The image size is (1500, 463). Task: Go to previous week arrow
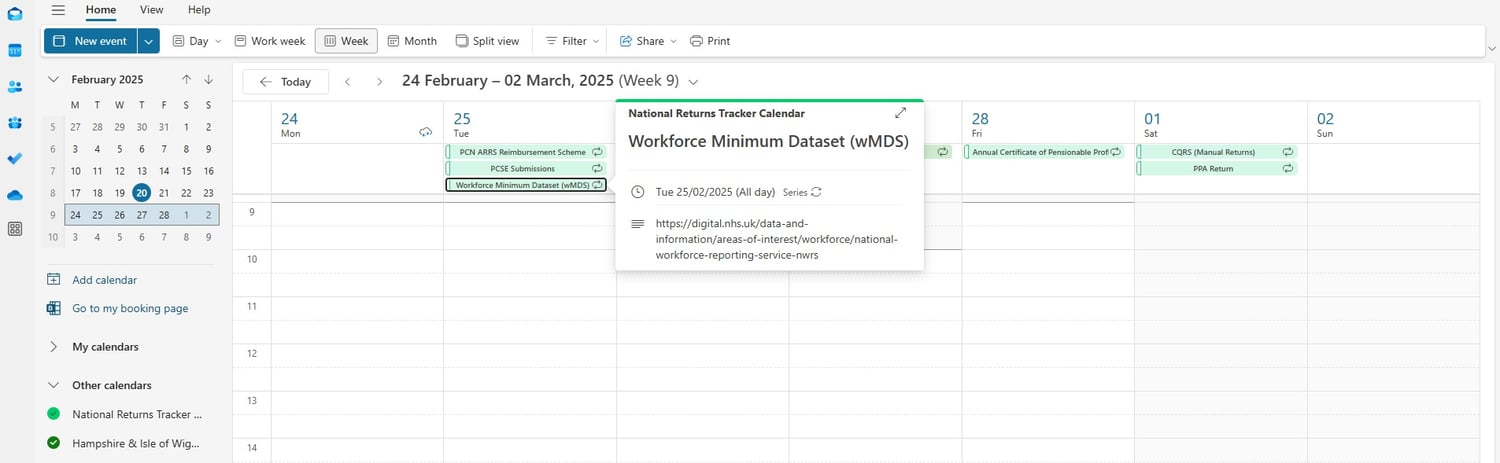click(347, 82)
